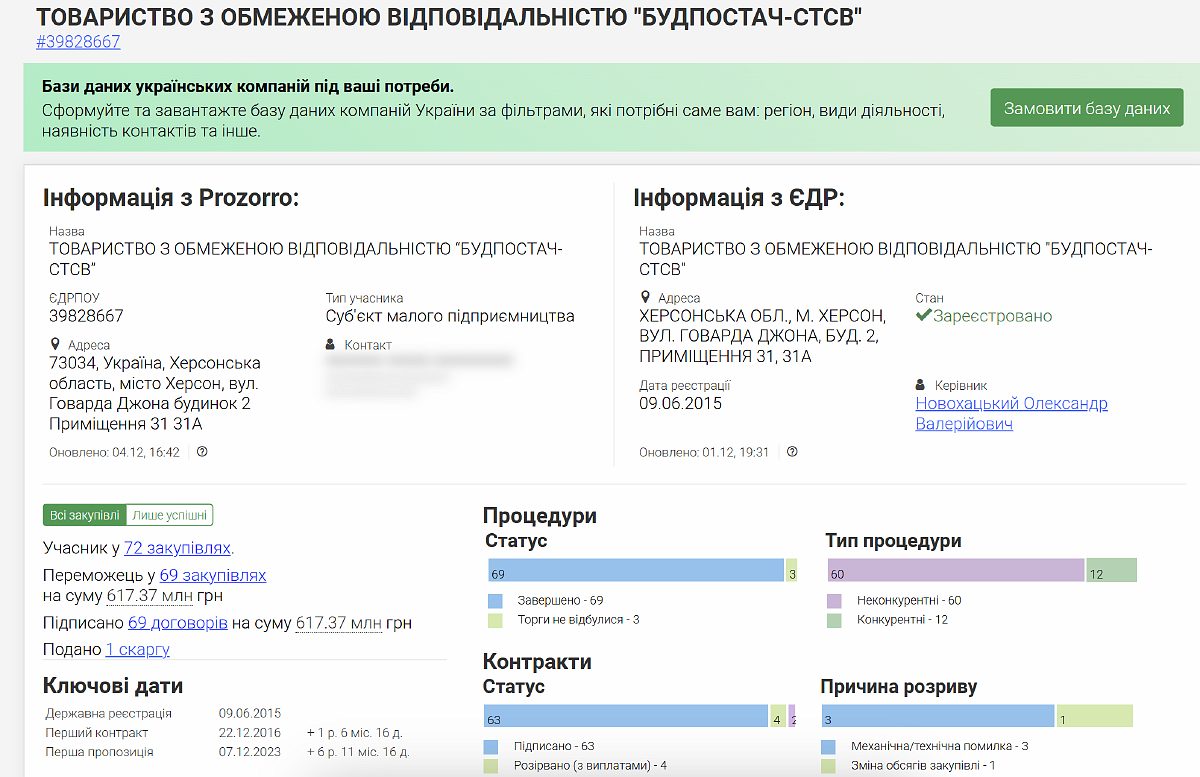Open the 69 договорів contracts link
This screenshot has width=1200, height=777.
click(x=179, y=621)
